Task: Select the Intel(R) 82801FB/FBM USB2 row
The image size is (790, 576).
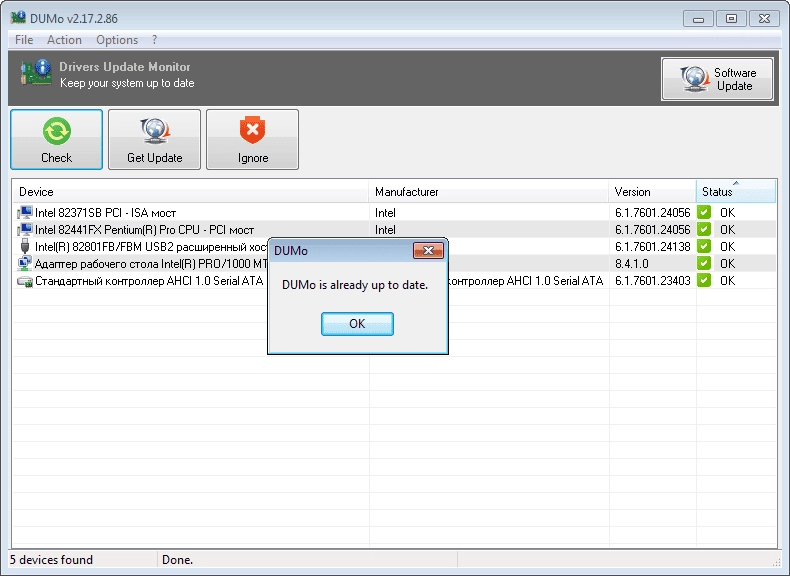Action: [x=394, y=246]
